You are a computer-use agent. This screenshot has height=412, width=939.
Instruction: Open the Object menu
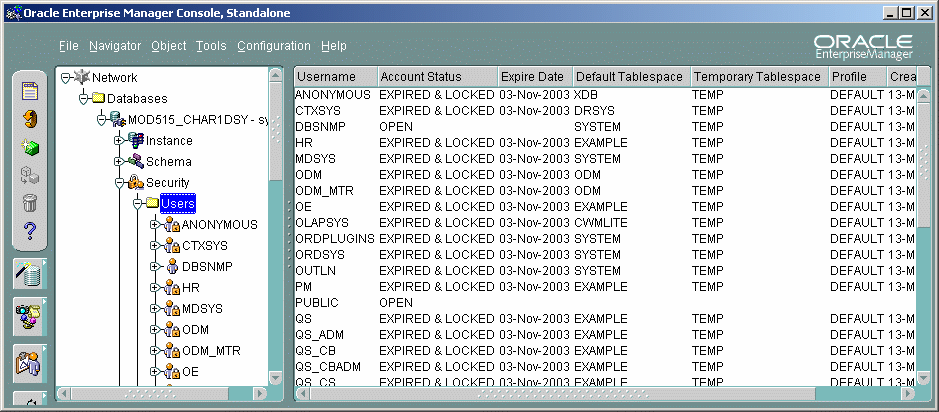[x=168, y=46]
